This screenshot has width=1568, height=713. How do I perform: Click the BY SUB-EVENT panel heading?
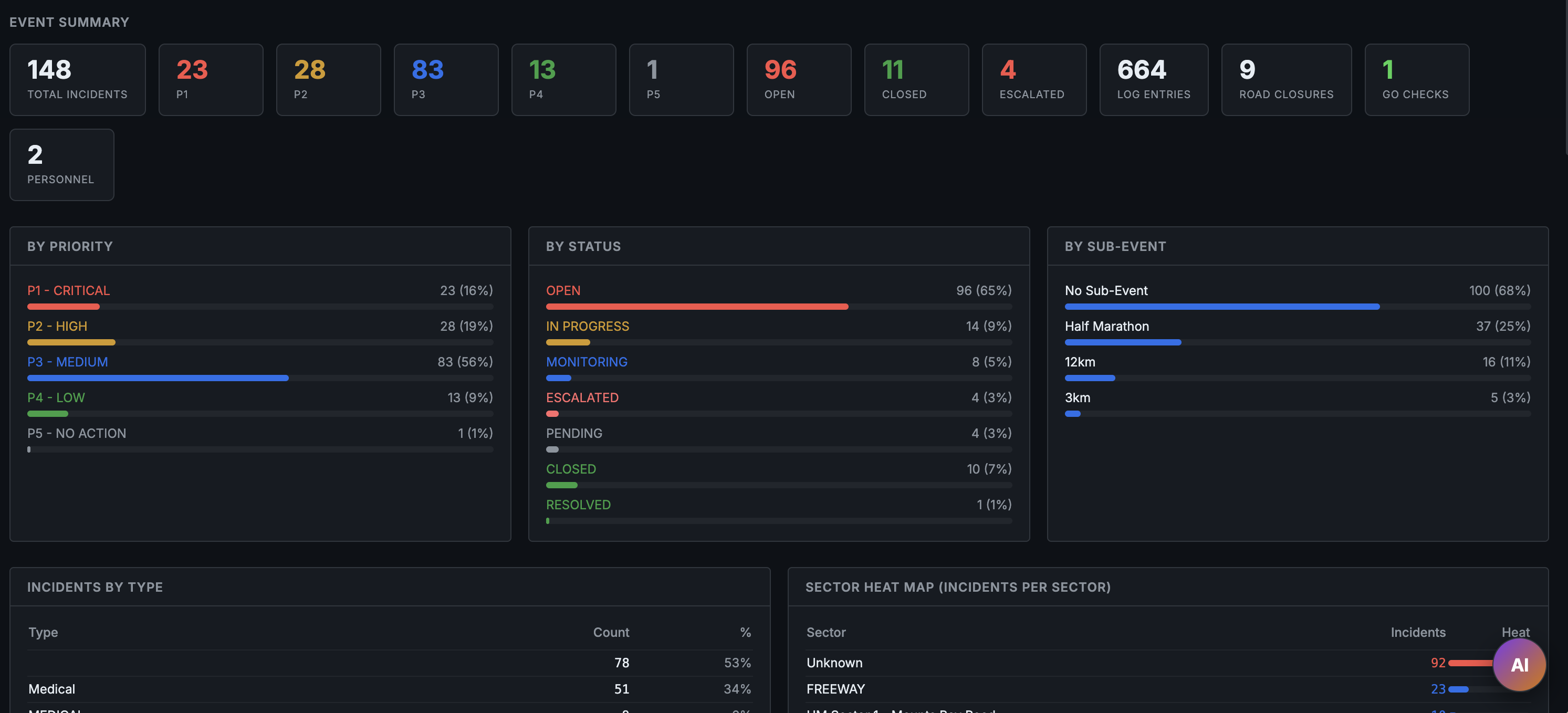(1115, 246)
